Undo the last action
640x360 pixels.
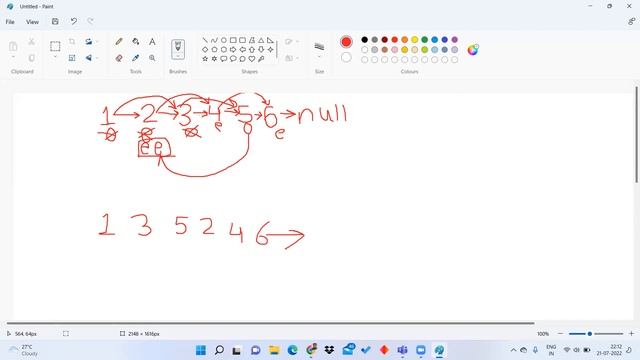(x=73, y=21)
